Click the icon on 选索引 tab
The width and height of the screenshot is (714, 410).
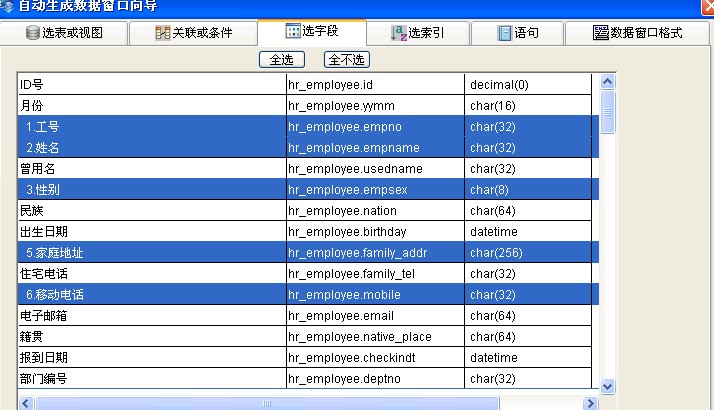click(397, 33)
